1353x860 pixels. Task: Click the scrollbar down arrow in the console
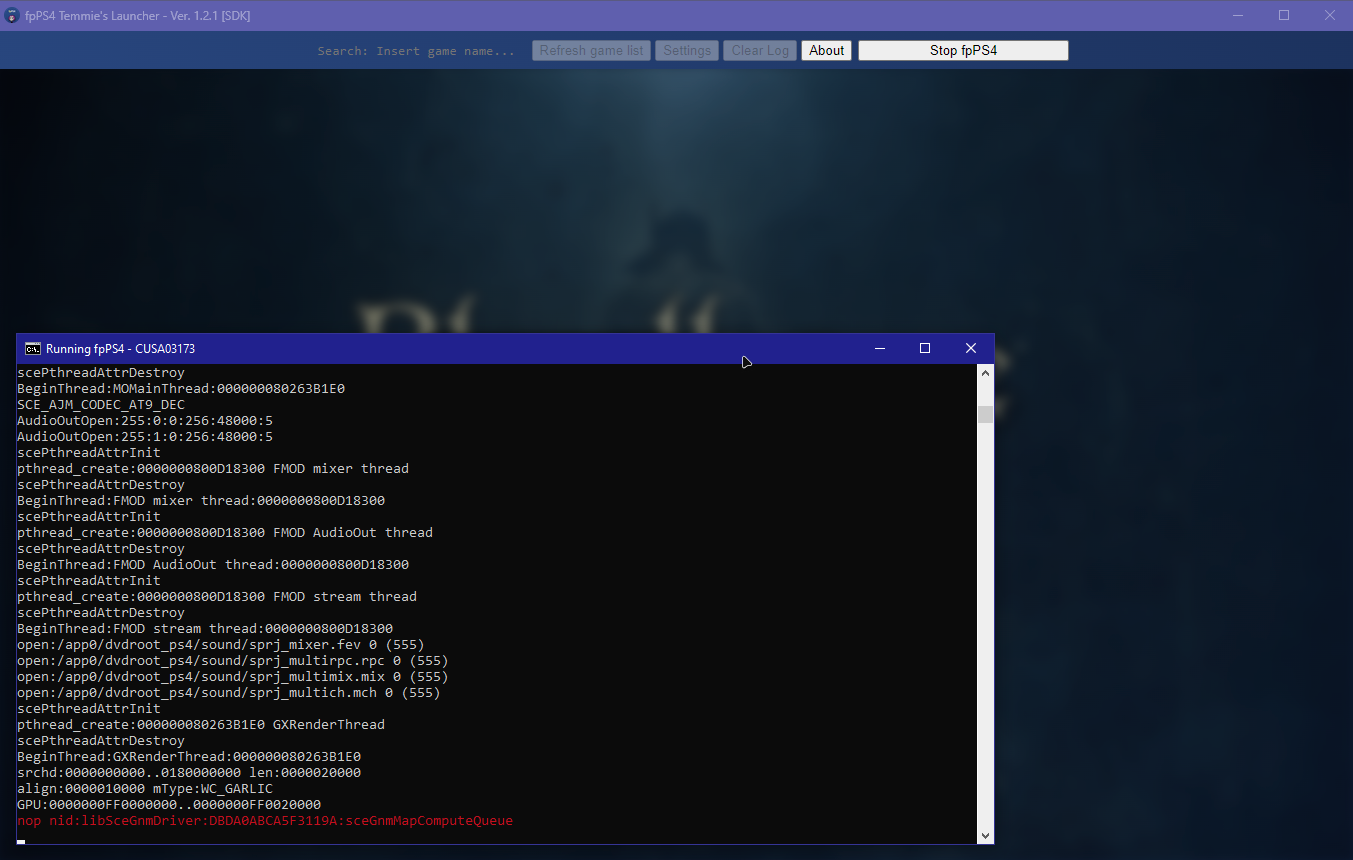985,835
